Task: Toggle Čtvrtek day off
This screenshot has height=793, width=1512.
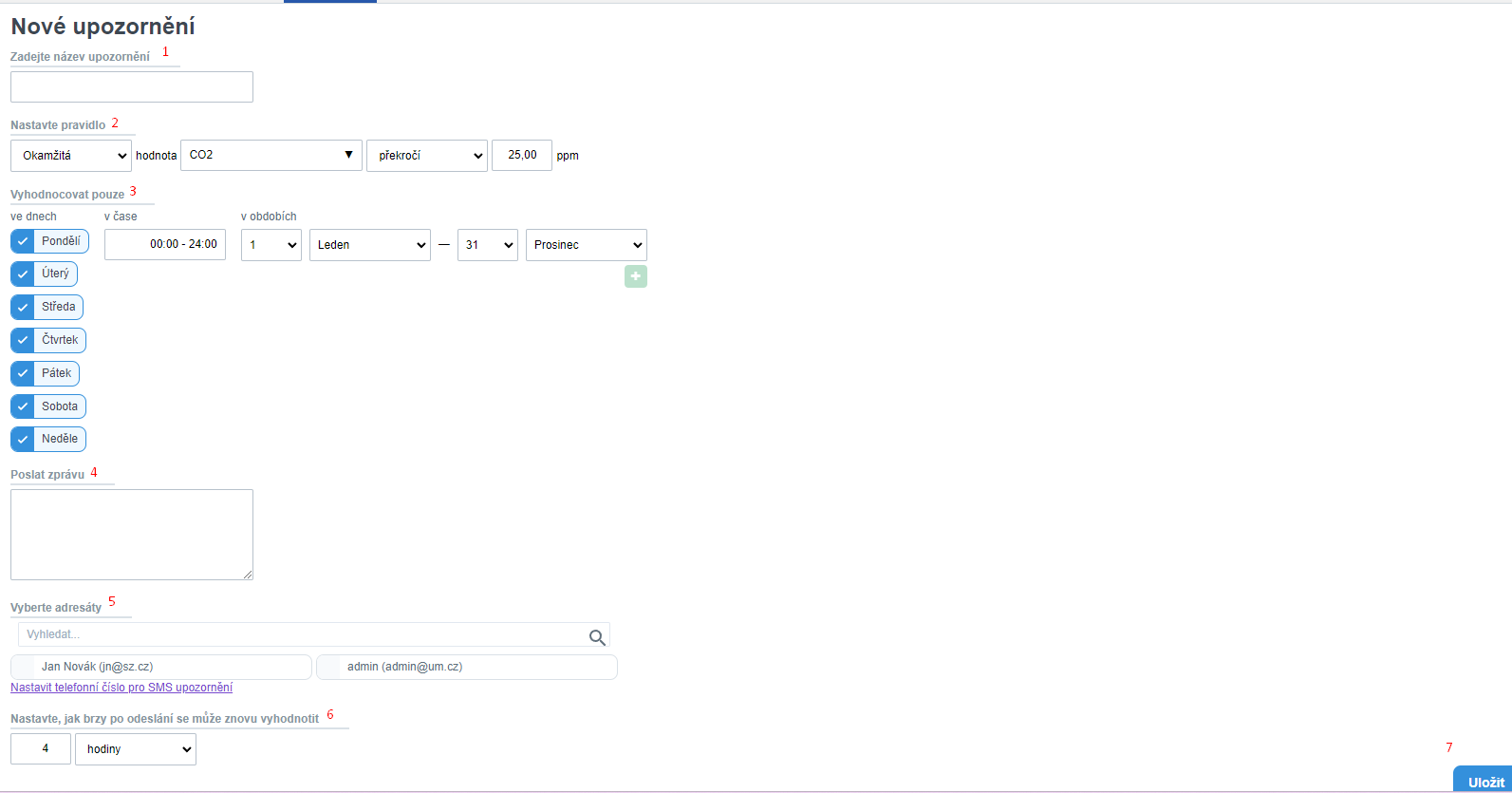Action: (x=23, y=340)
